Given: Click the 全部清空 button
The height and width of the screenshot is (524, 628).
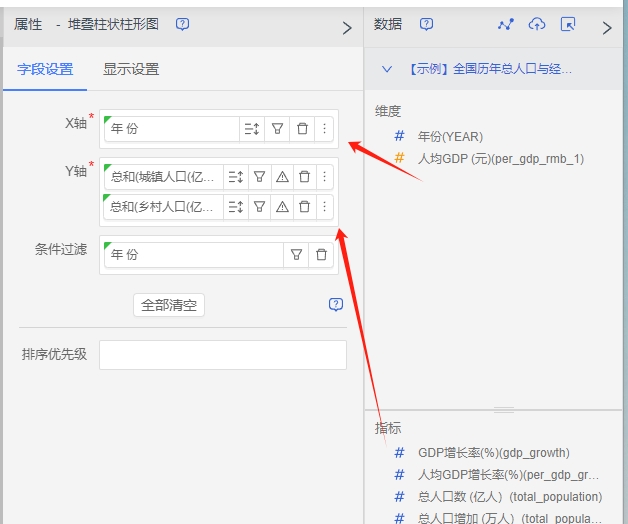Looking at the screenshot, I should tap(168, 305).
